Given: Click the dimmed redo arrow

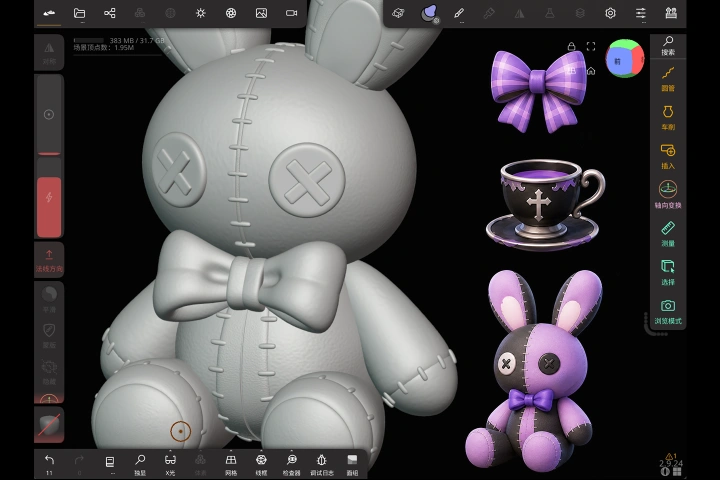Looking at the screenshot, I should click(79, 464).
